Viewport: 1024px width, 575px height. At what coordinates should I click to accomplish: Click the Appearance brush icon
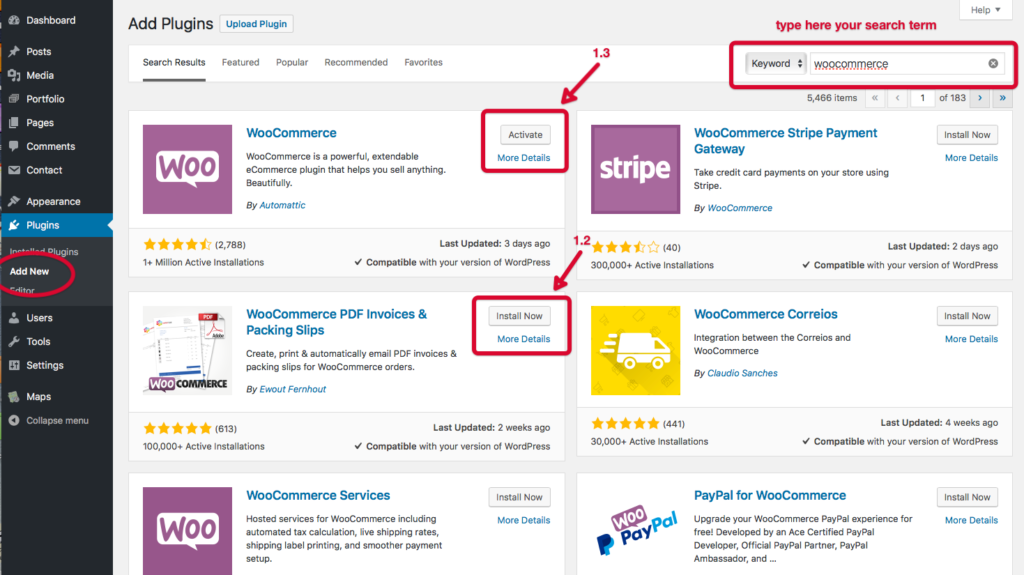(14, 201)
